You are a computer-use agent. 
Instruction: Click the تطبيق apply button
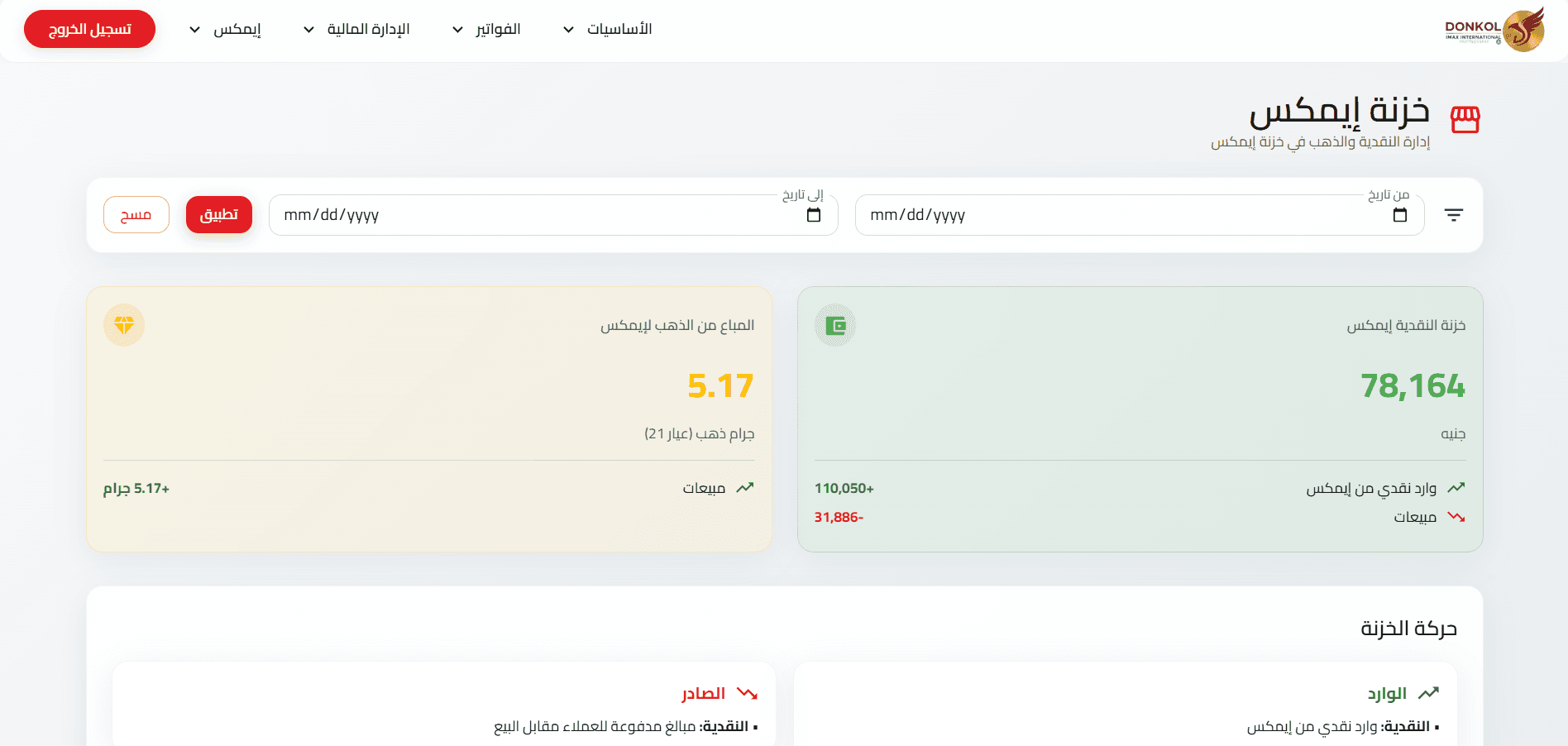(219, 214)
